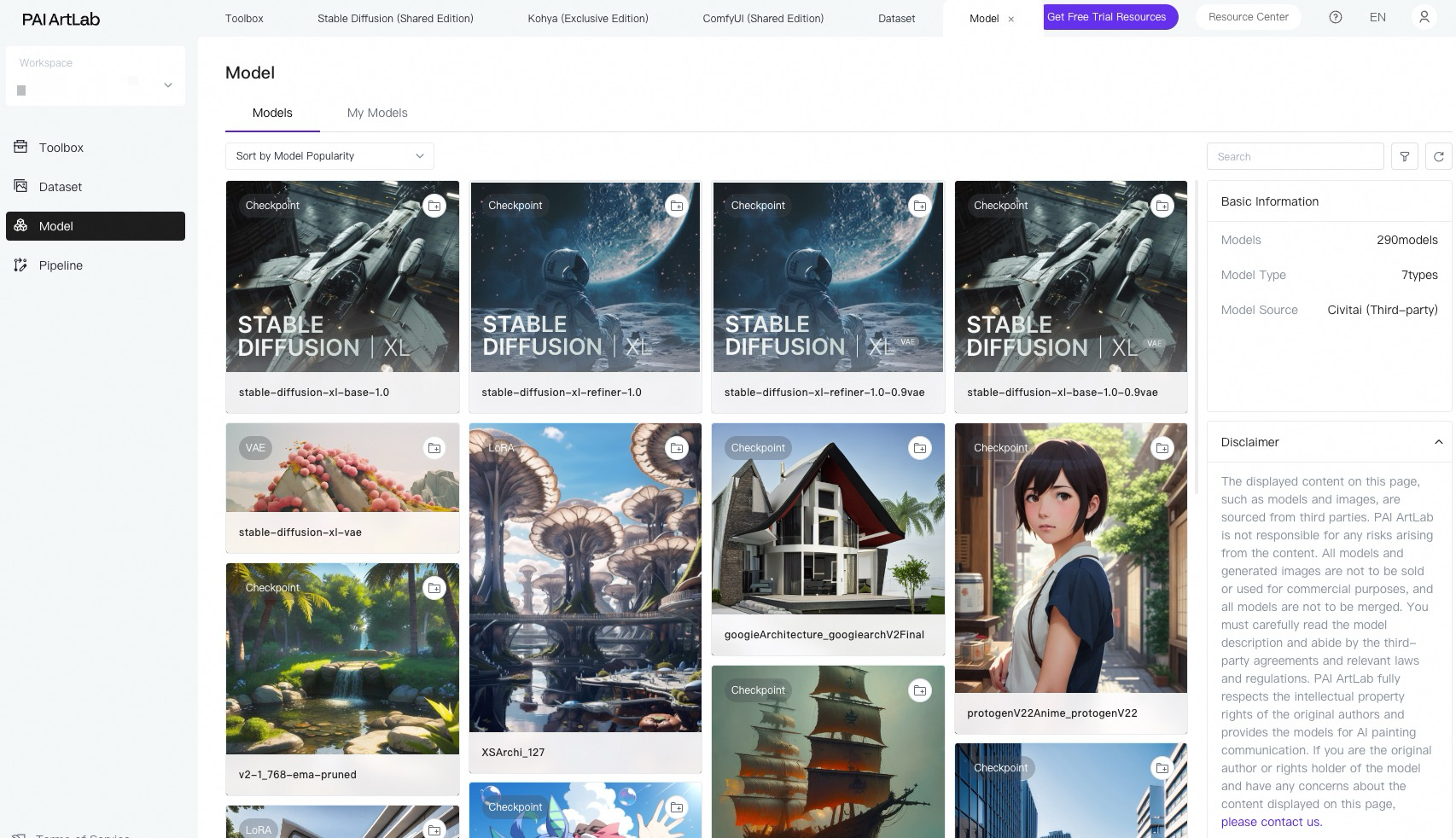
Task: Click the Dataset sidebar icon
Action: (x=20, y=186)
